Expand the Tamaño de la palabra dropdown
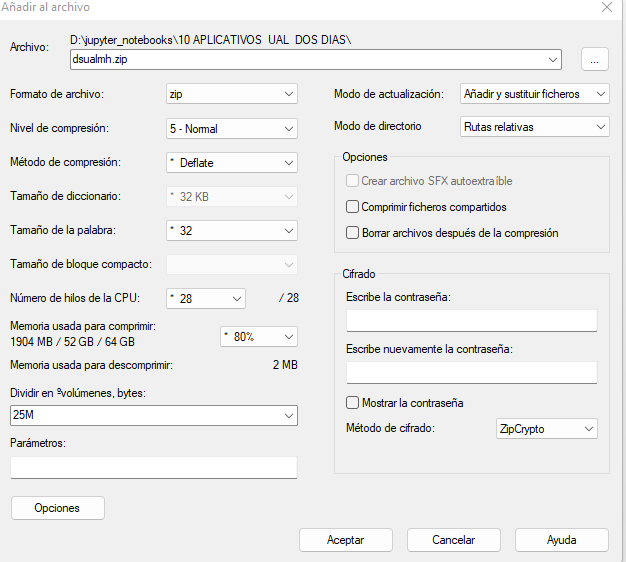The height and width of the screenshot is (562, 626). pyautogui.click(x=231, y=231)
